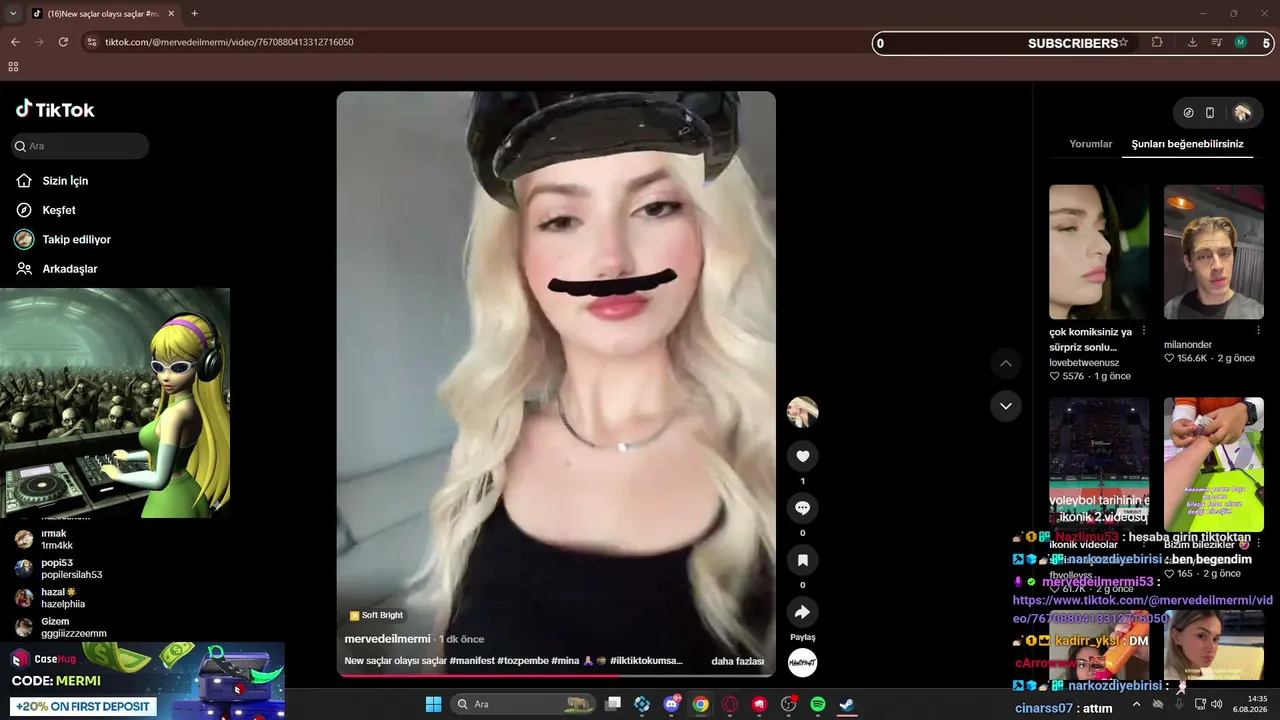Viewport: 1280px width, 720px height.
Task: Expand the caption with daha fazlası
Action: 738,661
